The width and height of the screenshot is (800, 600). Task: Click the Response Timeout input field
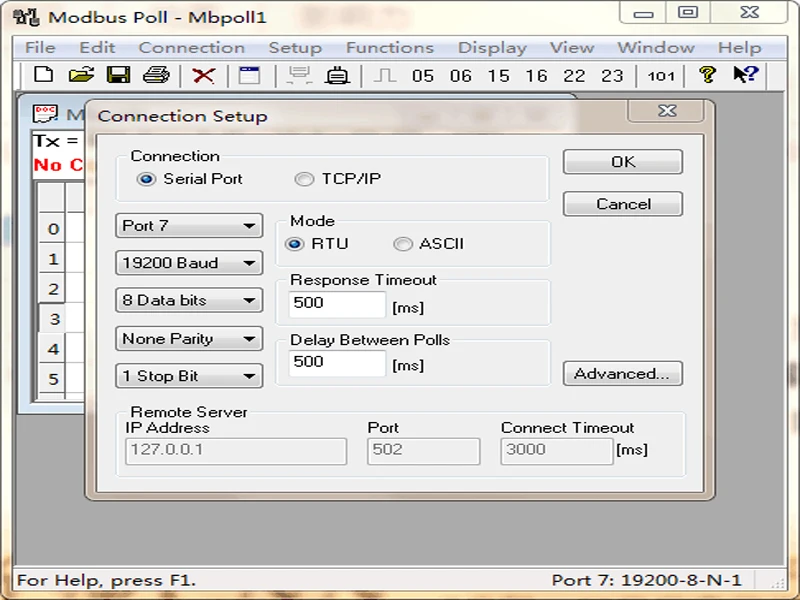click(x=337, y=304)
